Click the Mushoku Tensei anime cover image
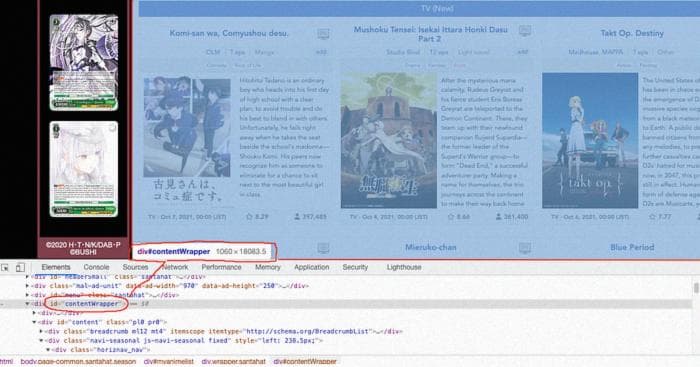700x367 pixels. click(x=388, y=141)
